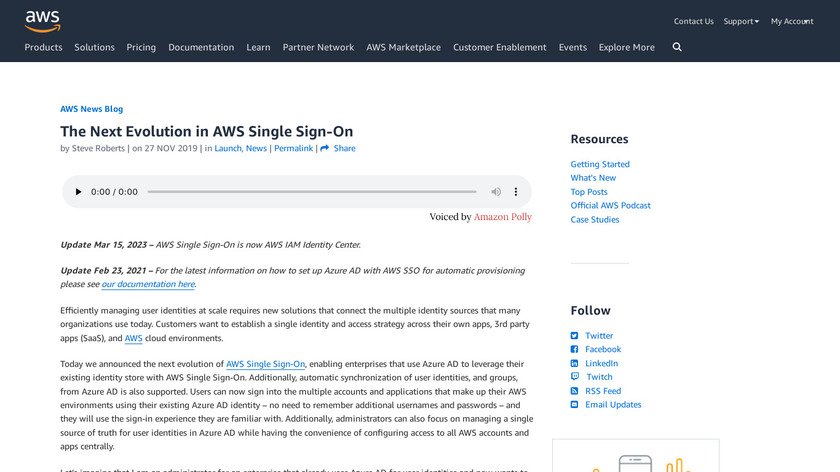Open AWS Single Sign-On inline link
The image size is (840, 472).
pos(265,364)
